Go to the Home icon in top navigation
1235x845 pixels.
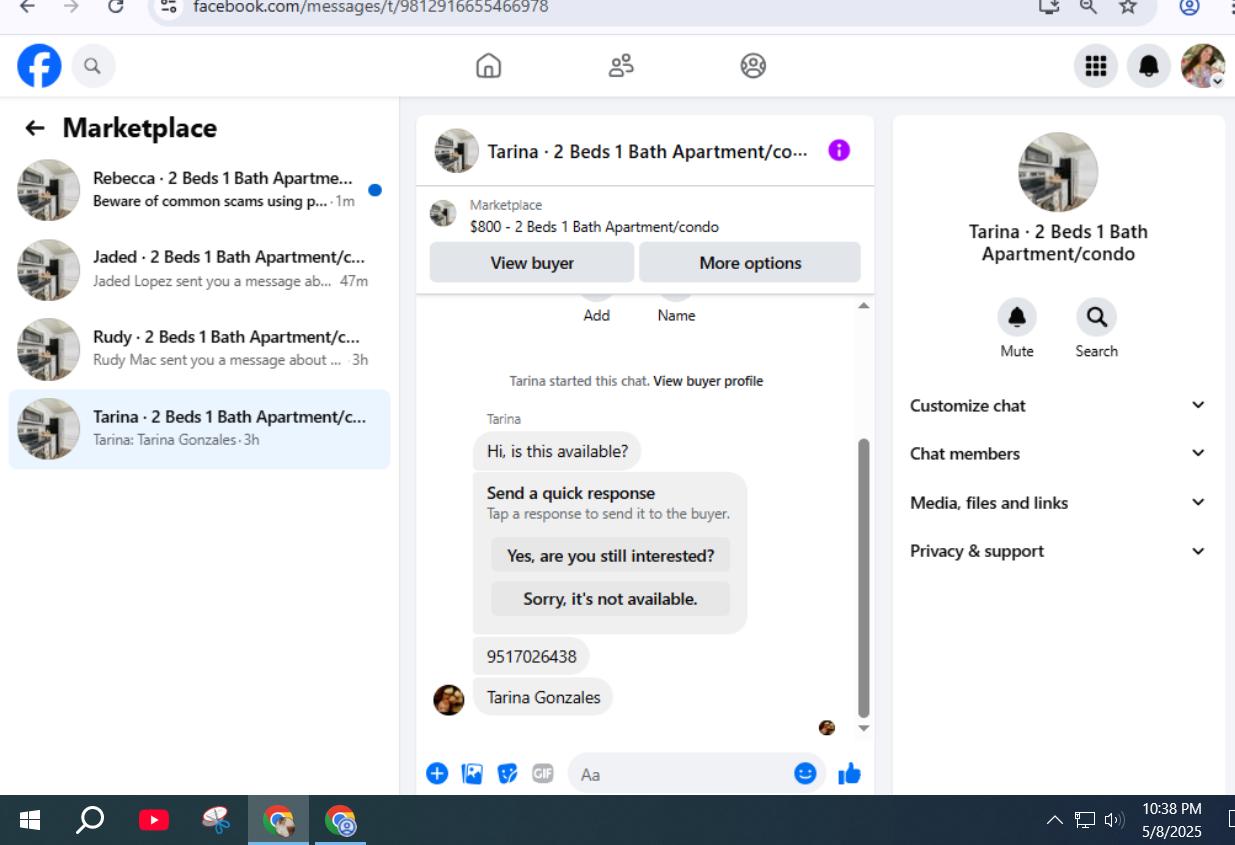(488, 66)
